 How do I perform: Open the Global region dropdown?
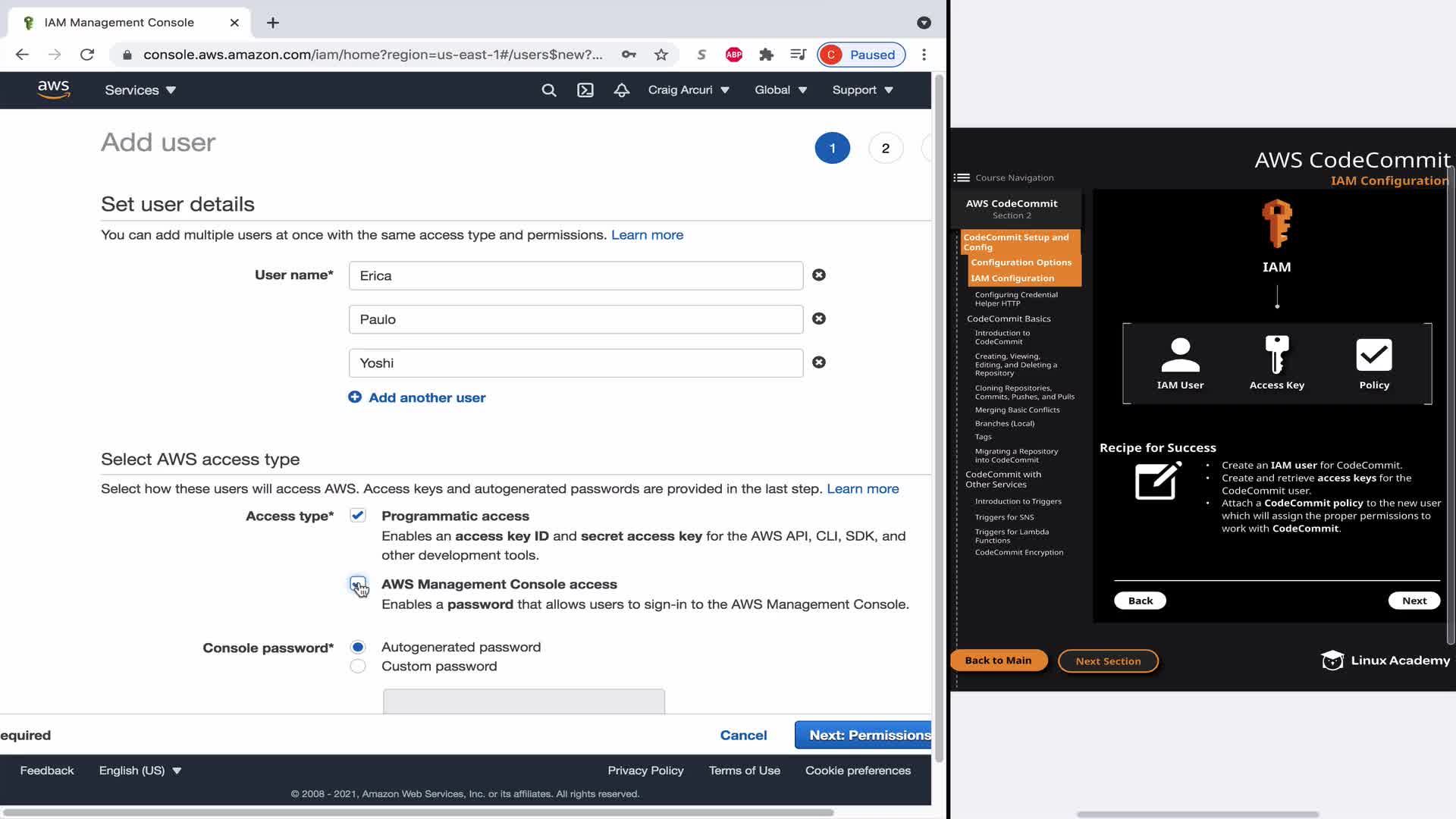780,90
